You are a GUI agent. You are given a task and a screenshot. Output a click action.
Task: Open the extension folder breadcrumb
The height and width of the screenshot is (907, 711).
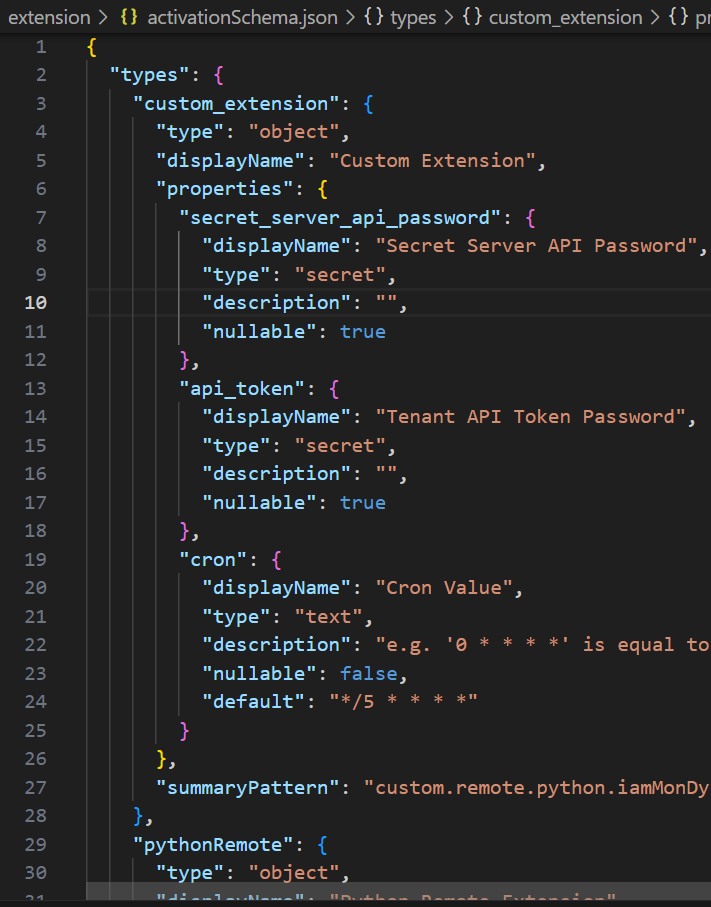(49, 18)
